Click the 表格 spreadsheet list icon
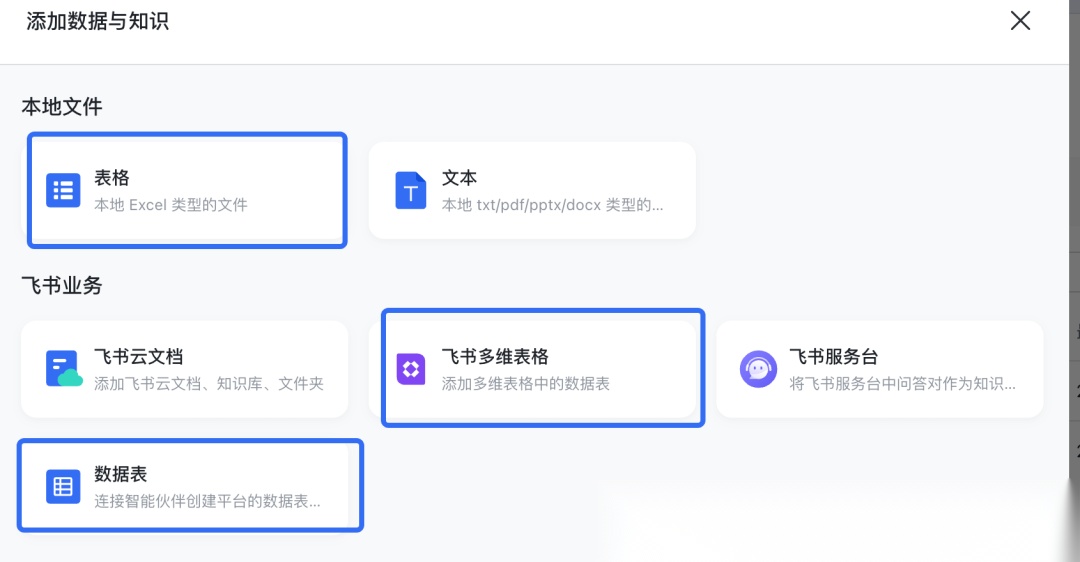 point(63,190)
